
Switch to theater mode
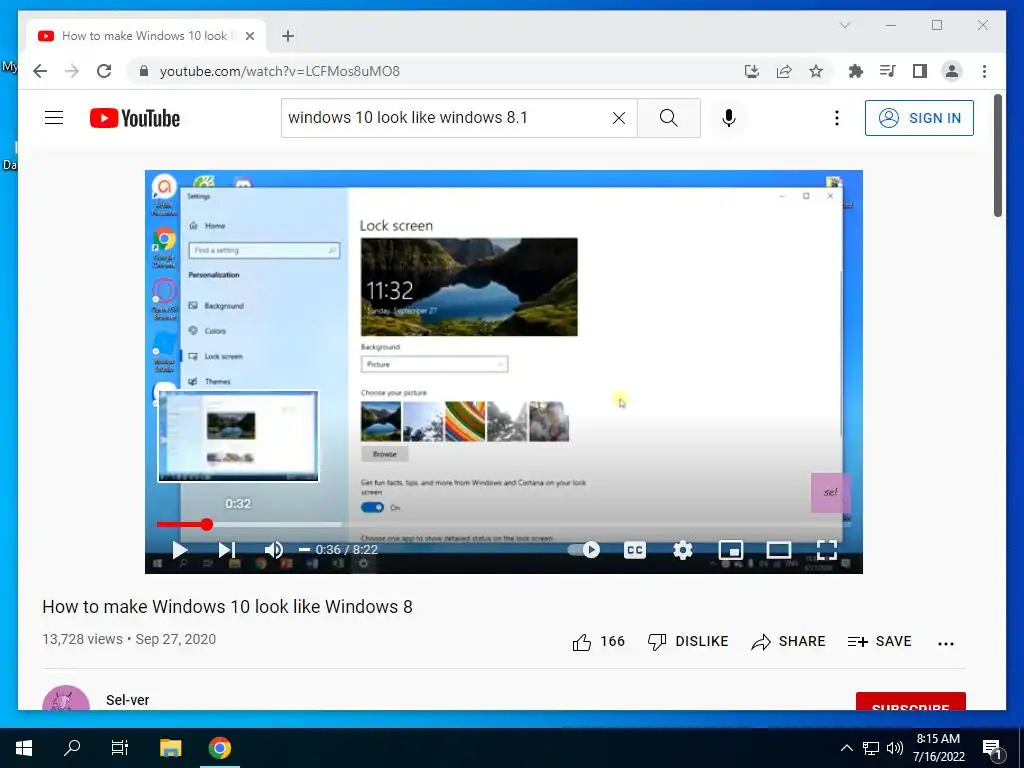pos(778,550)
